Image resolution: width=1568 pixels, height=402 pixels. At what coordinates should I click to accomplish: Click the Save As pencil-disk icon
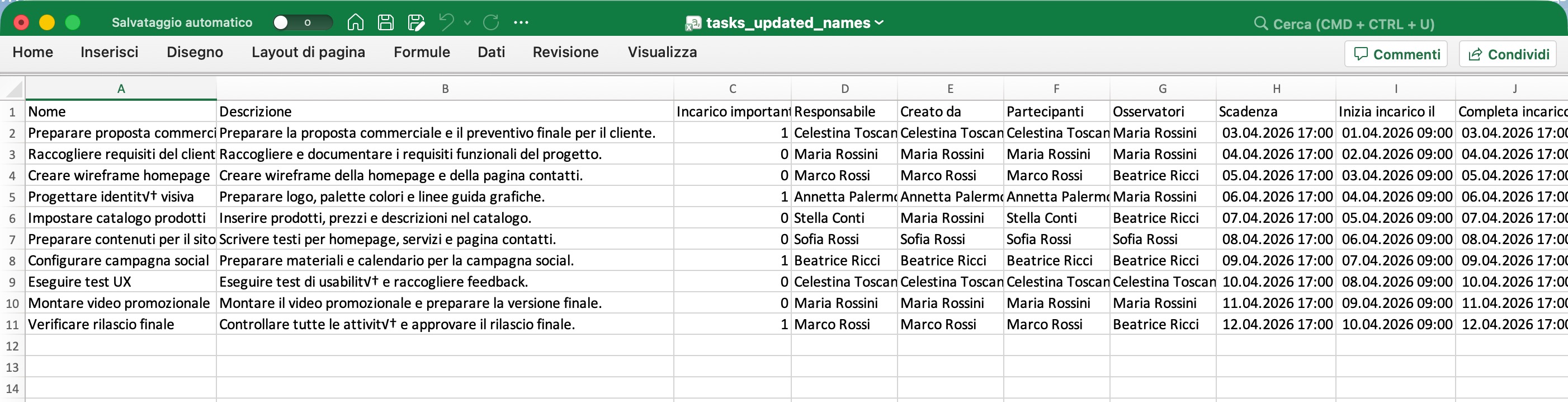(x=417, y=22)
